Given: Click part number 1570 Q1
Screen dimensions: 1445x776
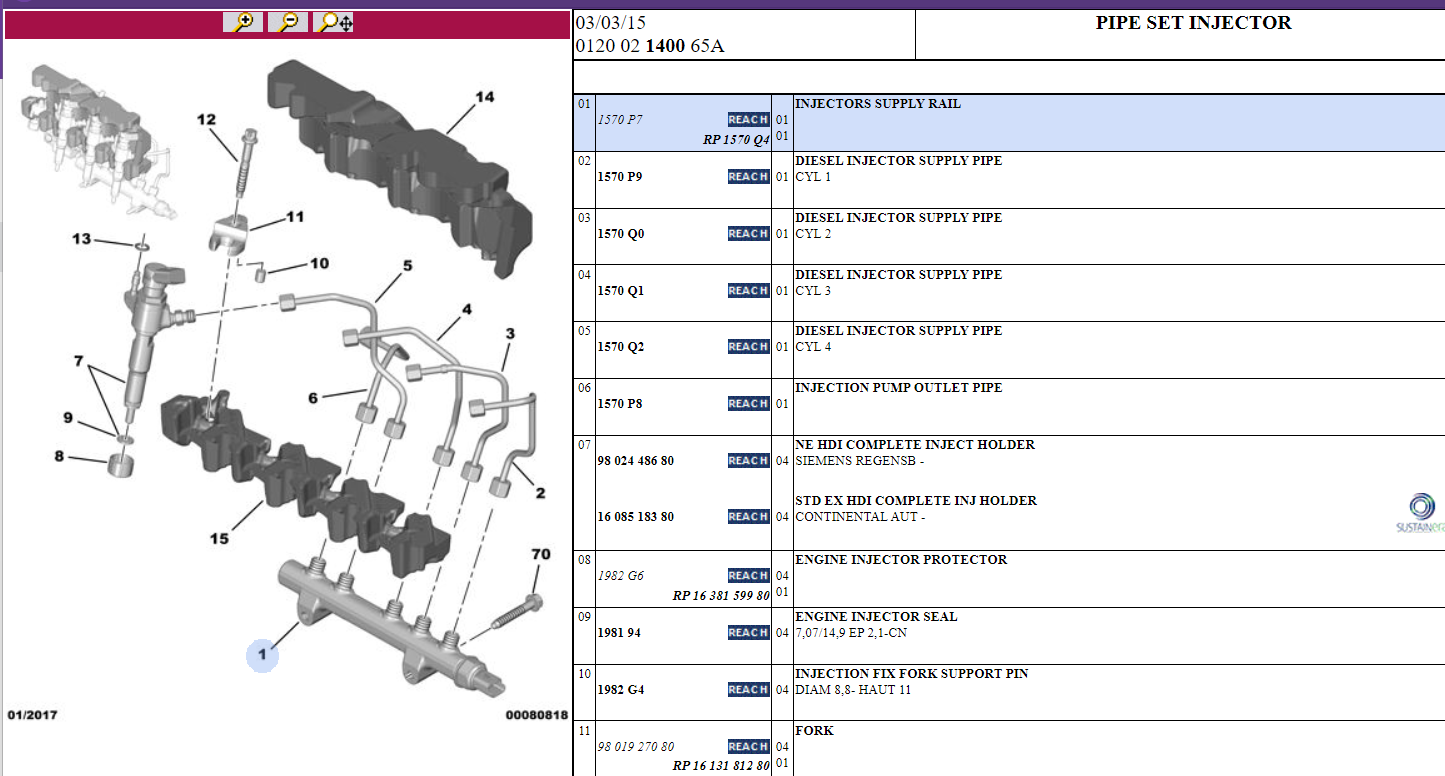Looking at the screenshot, I should click(621, 291).
